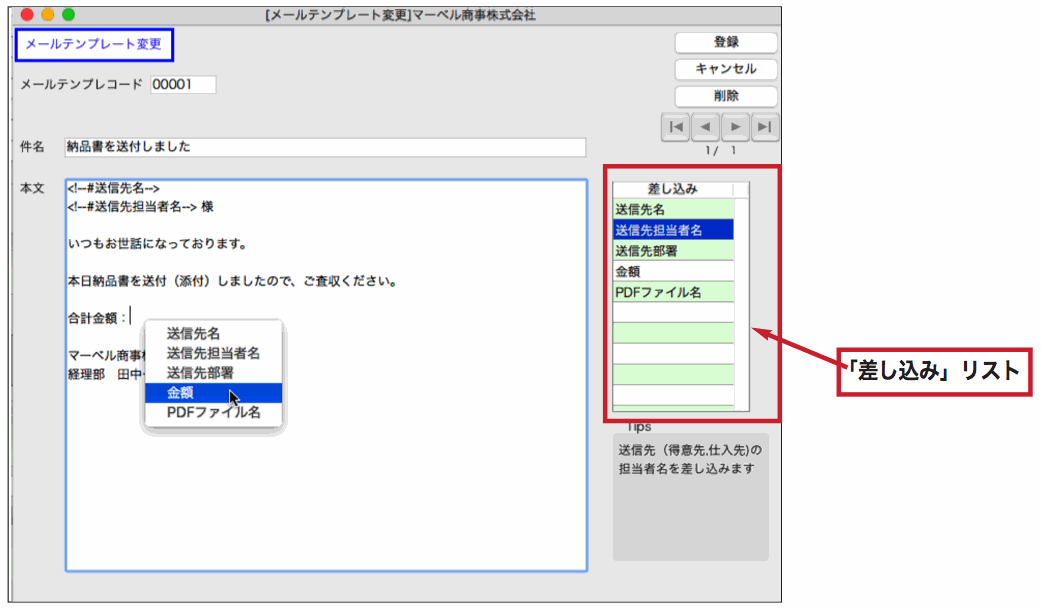Click the 件名 subject text field

click(x=325, y=147)
